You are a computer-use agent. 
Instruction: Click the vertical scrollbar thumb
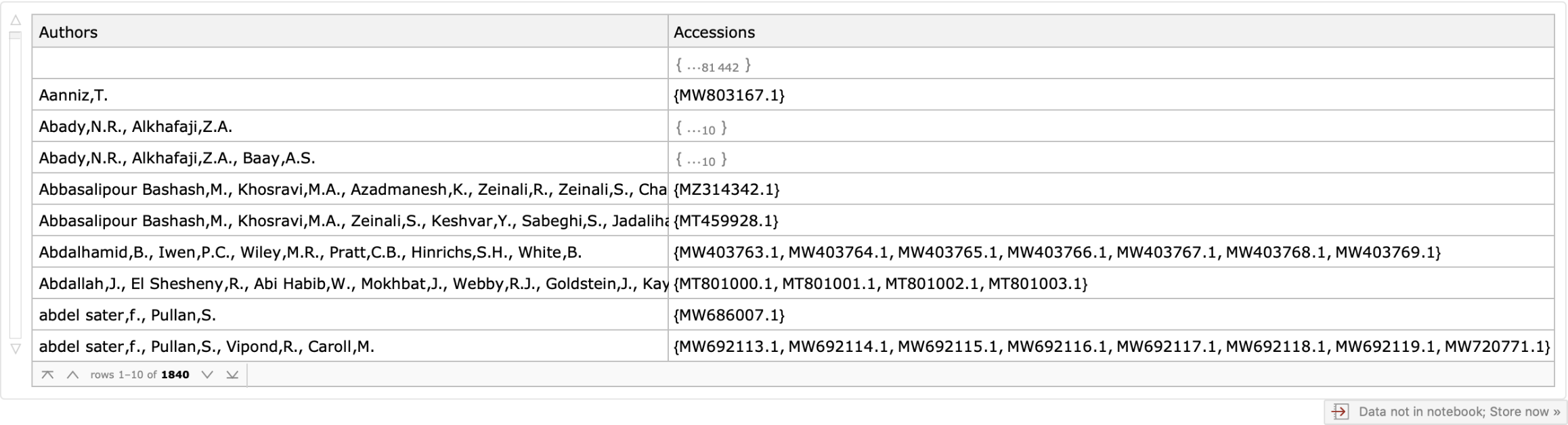click(16, 36)
